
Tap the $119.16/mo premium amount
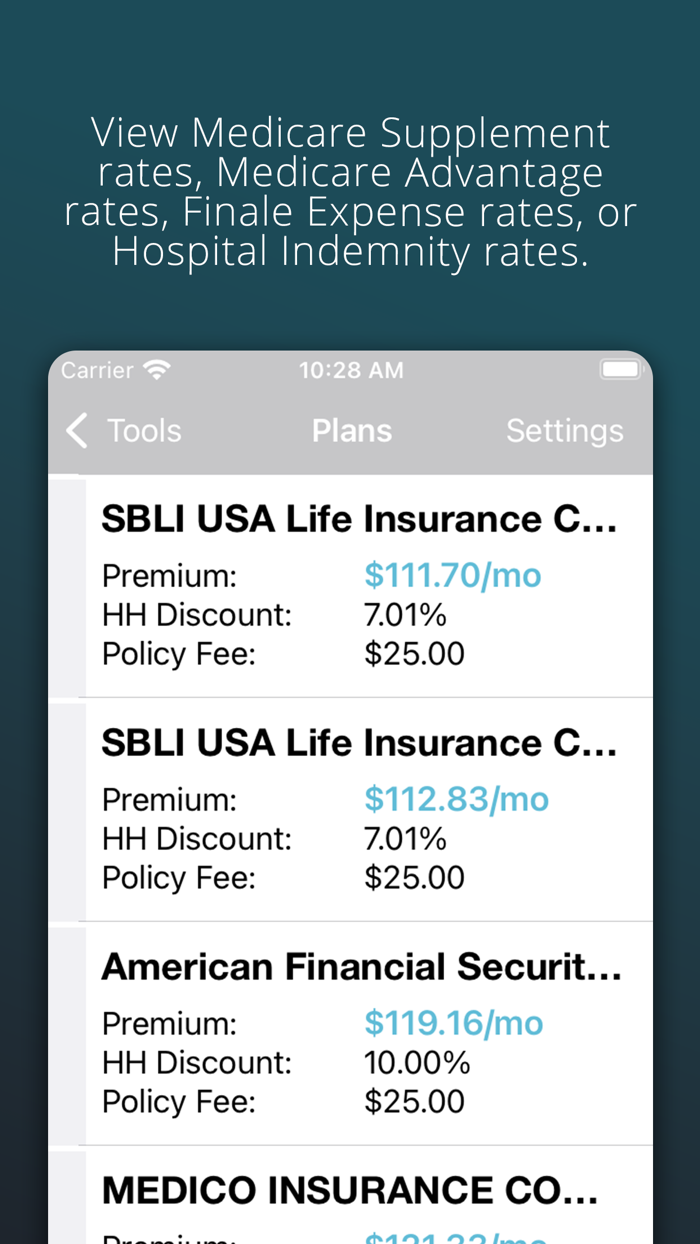(x=453, y=1024)
